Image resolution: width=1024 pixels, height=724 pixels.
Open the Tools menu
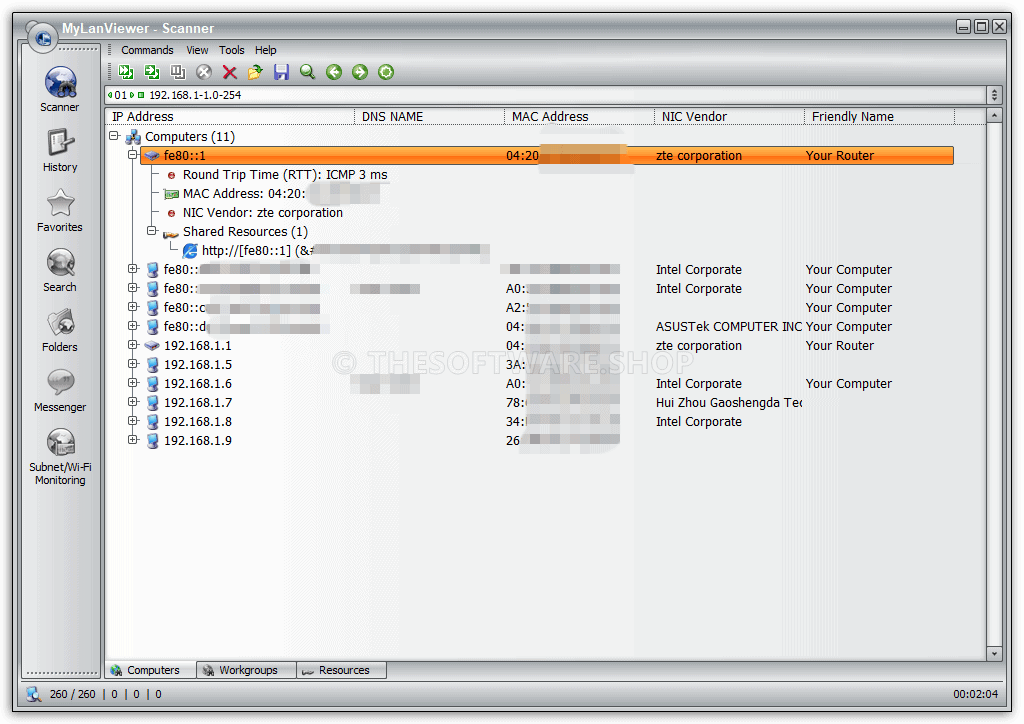231,50
